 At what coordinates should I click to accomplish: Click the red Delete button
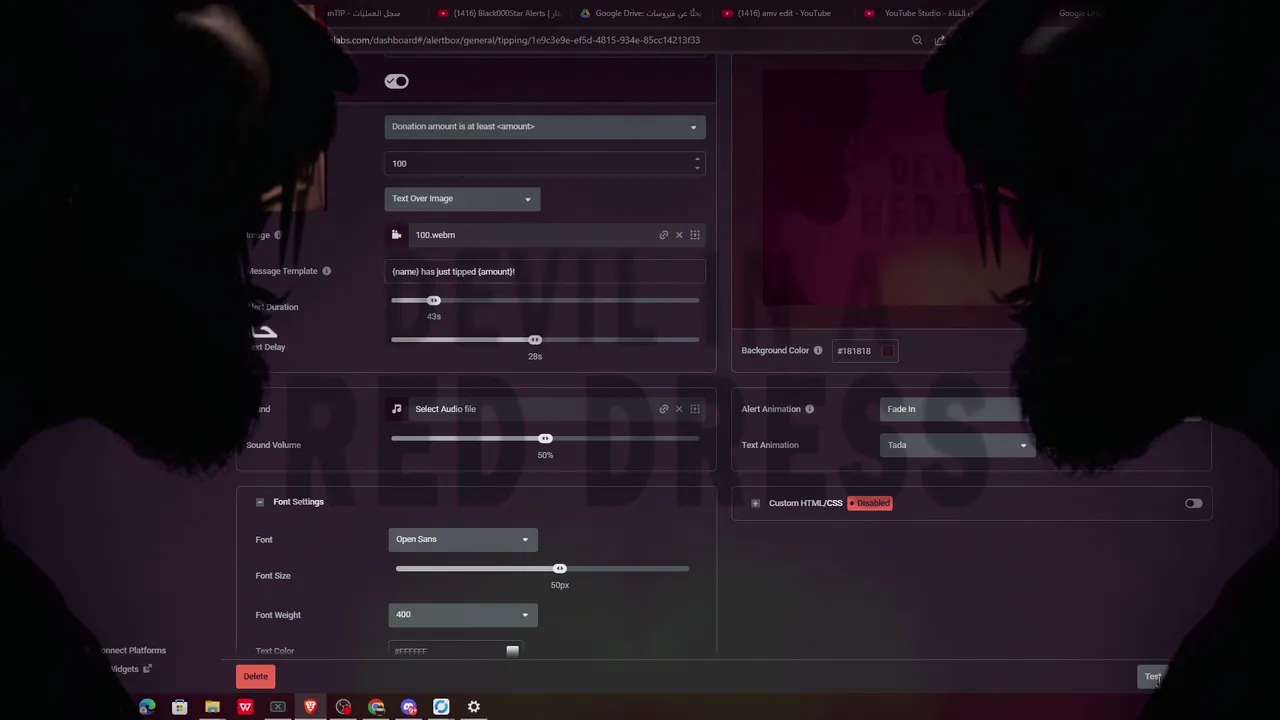256,677
